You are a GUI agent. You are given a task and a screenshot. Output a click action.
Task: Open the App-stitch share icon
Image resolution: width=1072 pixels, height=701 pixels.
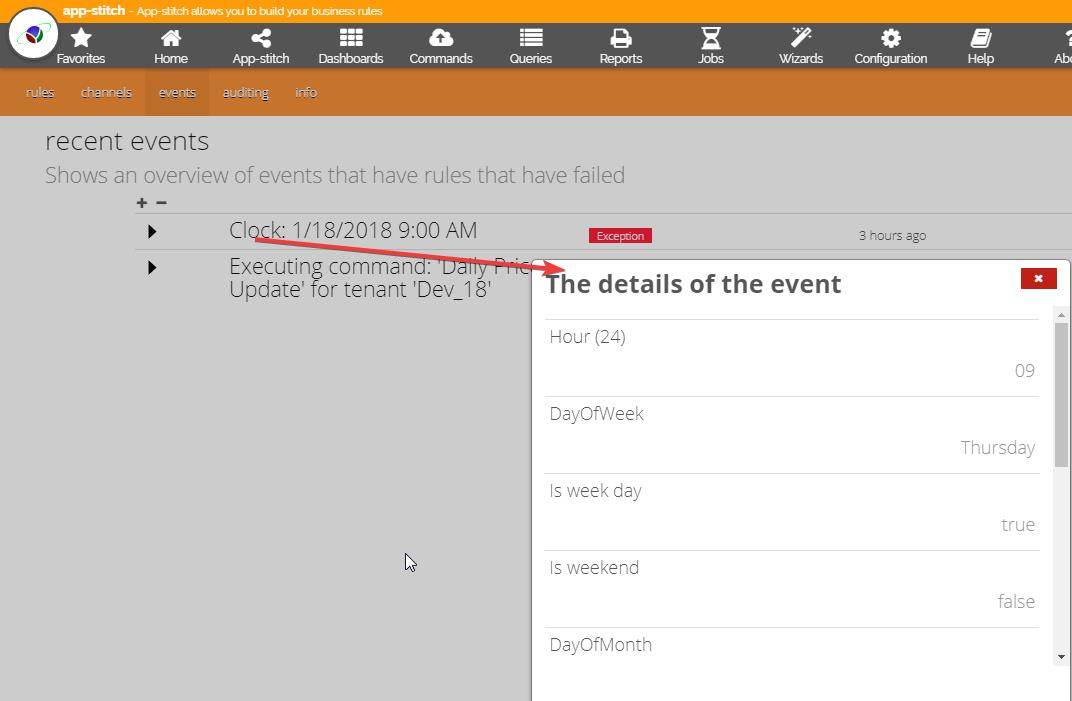pos(261,39)
